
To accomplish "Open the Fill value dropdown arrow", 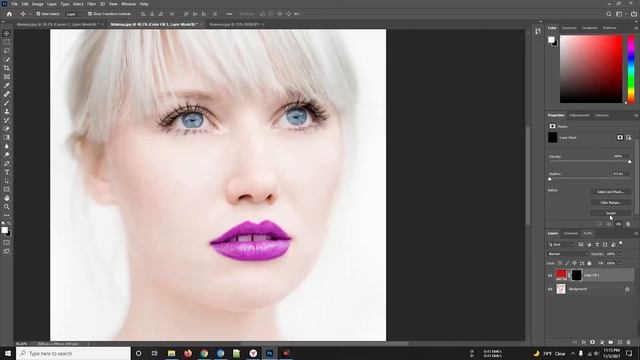I will coord(619,263).
